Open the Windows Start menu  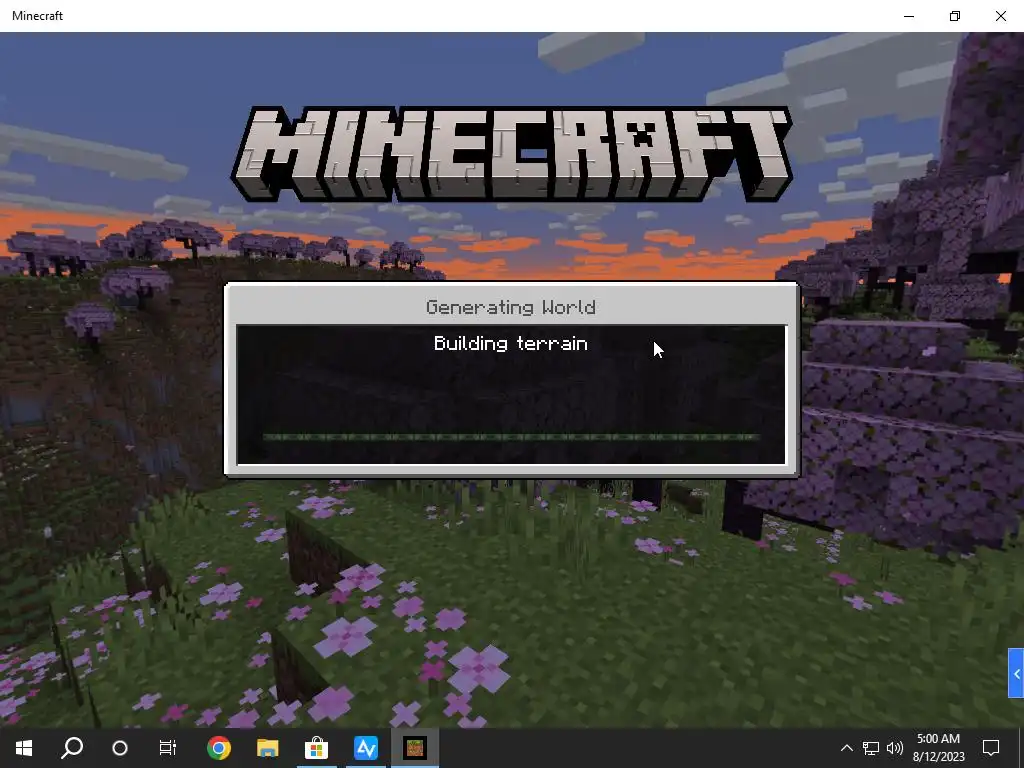pos(24,747)
